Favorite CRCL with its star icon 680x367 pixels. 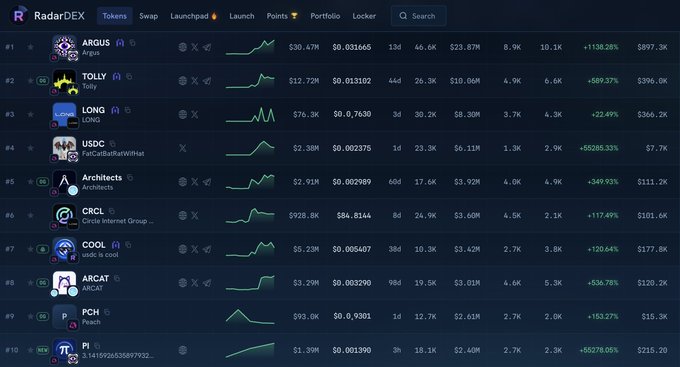30,215
